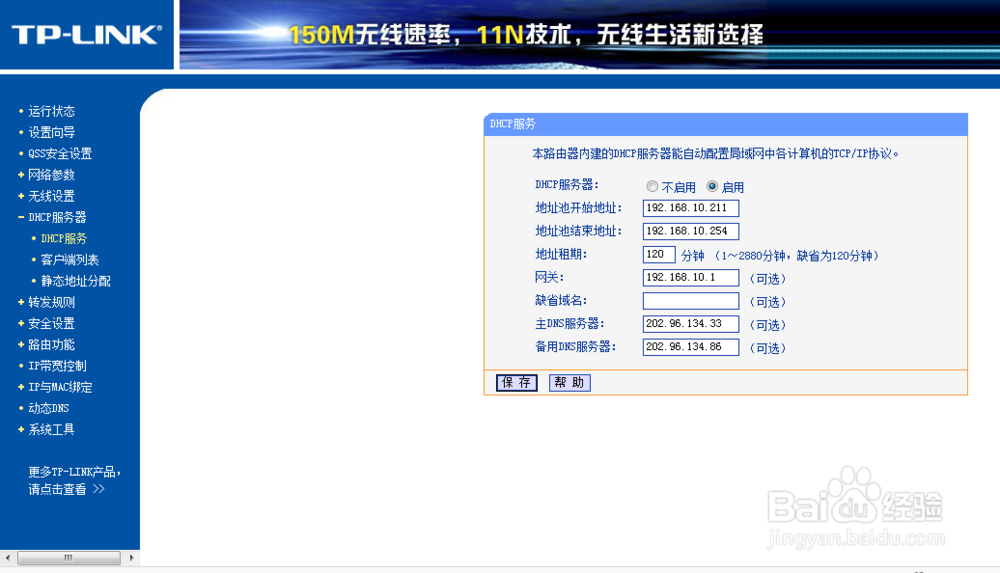The width and height of the screenshot is (1000, 573).
Task: Click the 网关 input field
Action: click(691, 278)
